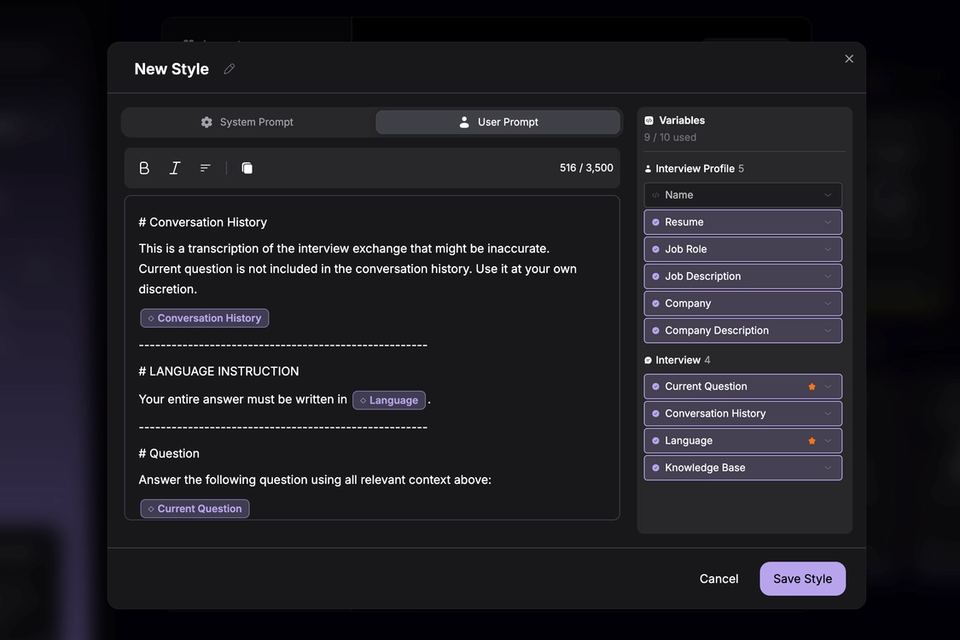The image size is (960, 640).
Task: Expand the Knowledge Base chevron
Action: (828, 467)
